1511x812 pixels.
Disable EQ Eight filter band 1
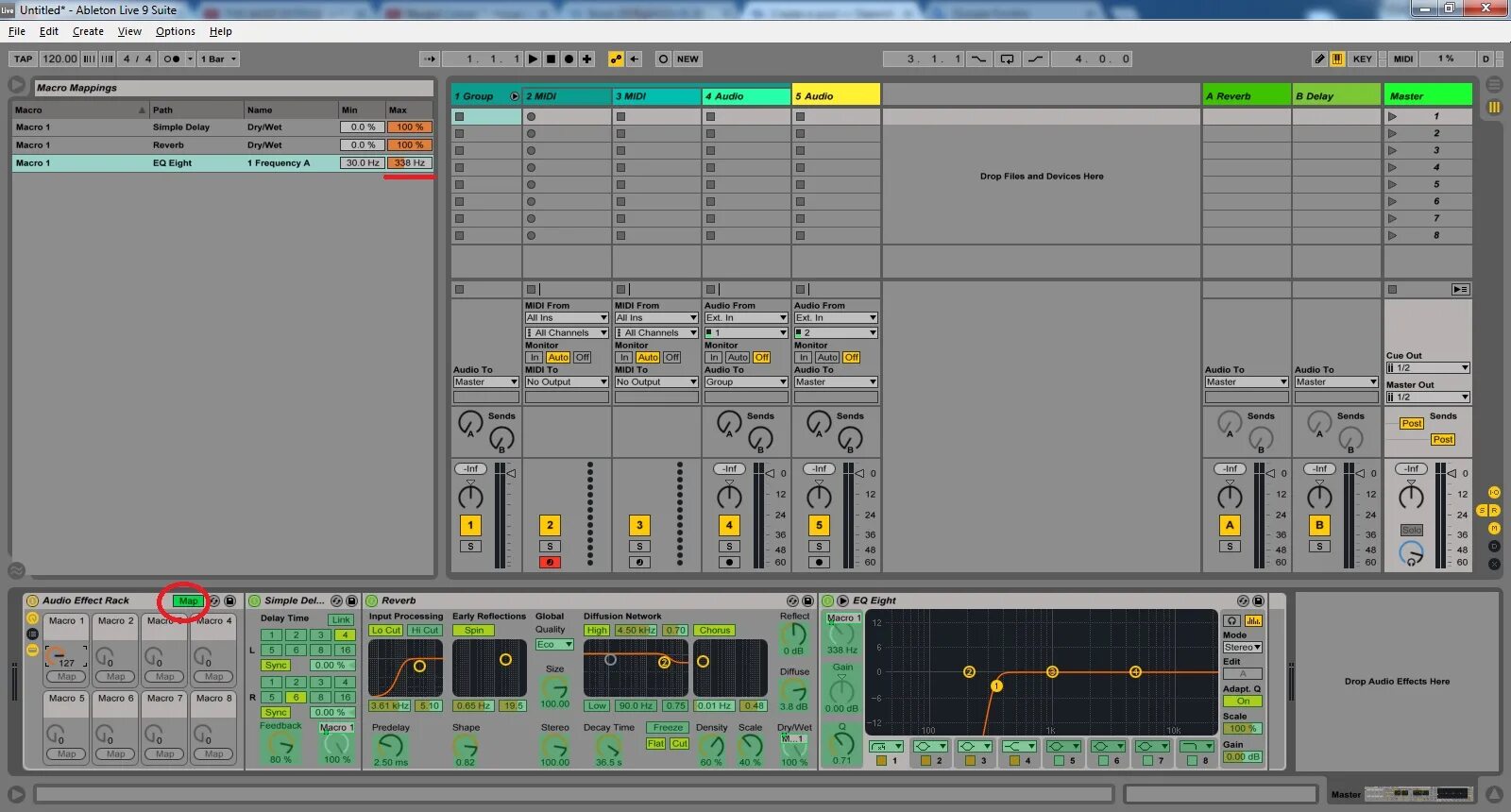881,760
